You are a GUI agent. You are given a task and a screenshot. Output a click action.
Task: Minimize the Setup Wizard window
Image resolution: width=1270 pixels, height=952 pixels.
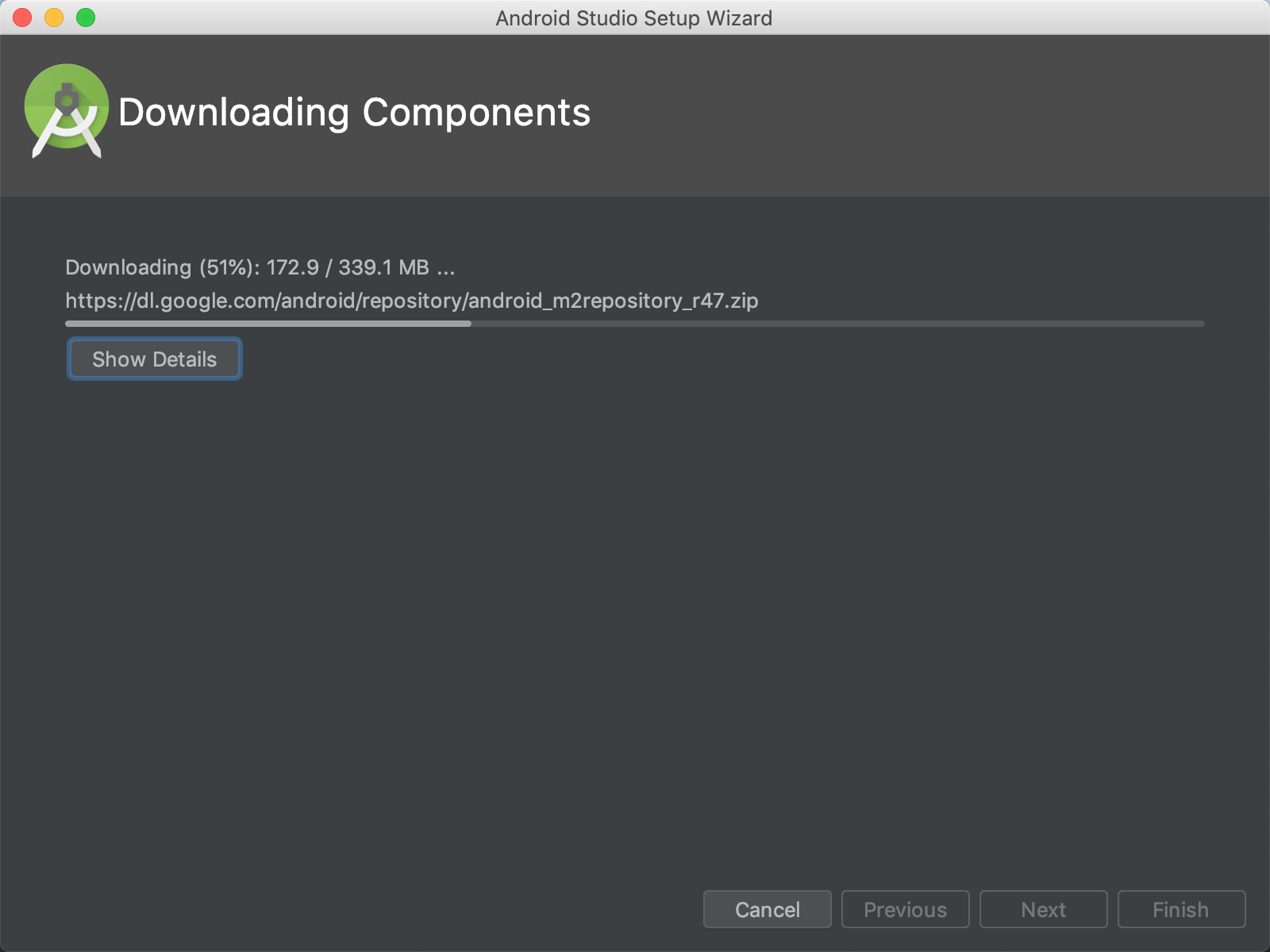54,17
